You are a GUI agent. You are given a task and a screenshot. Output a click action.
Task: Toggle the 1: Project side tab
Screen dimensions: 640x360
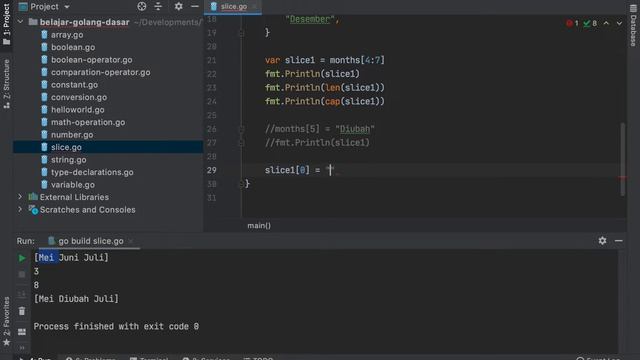tap(6, 24)
